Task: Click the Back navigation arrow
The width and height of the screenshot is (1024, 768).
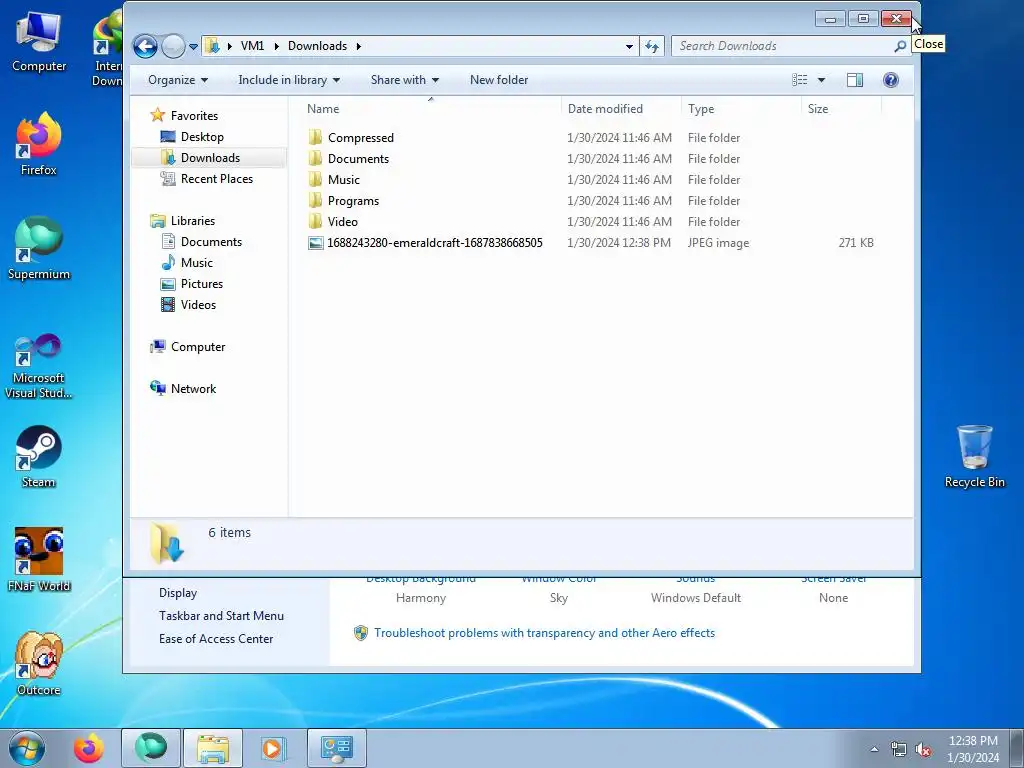Action: 145,46
